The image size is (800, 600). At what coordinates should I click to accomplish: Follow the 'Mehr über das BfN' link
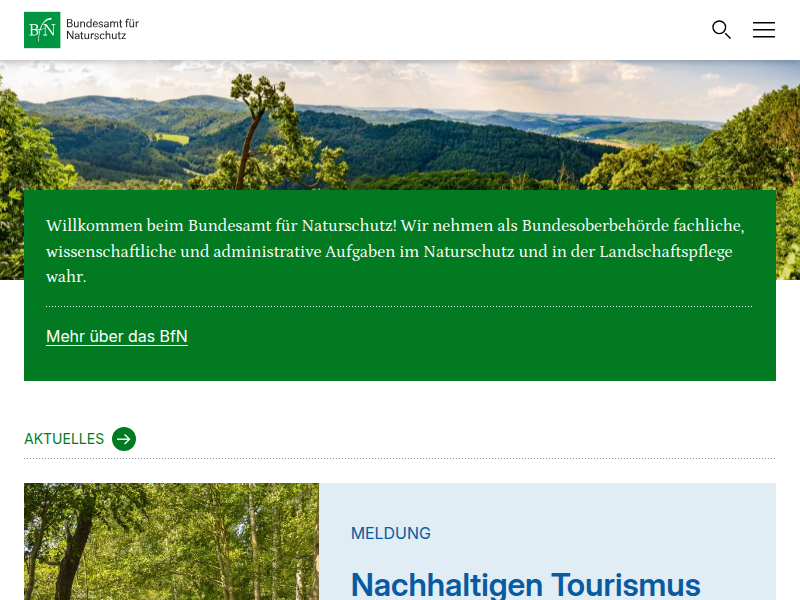tap(117, 336)
